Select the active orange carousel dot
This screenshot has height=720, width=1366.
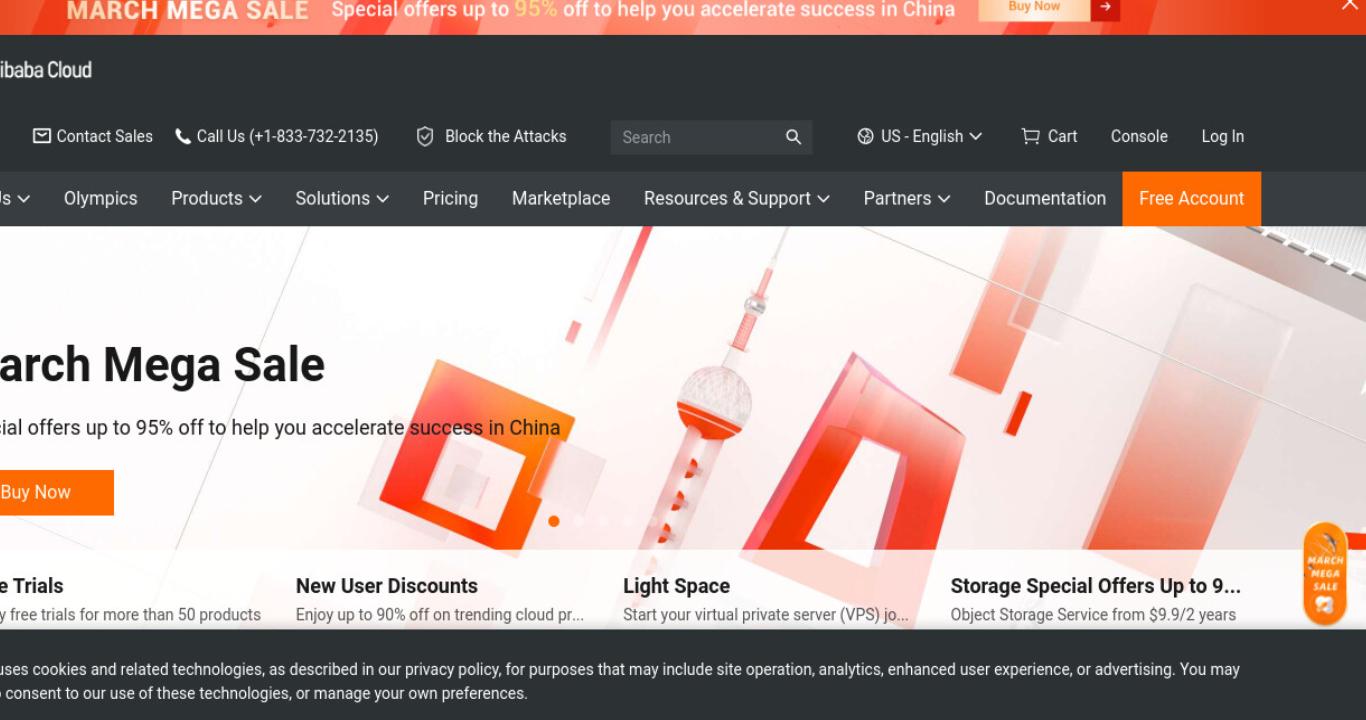pos(554,521)
